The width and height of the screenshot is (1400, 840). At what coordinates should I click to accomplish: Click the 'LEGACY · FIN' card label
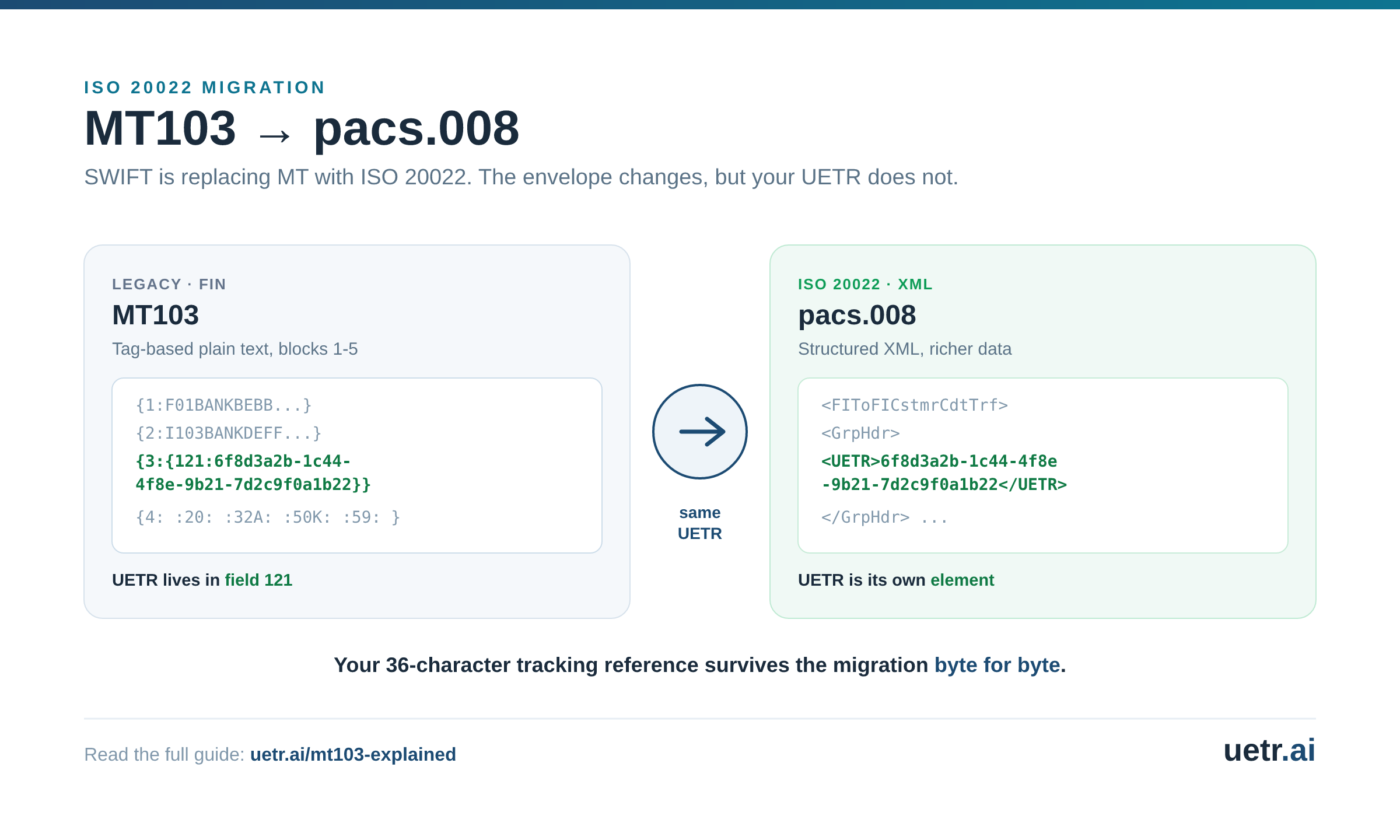(x=169, y=284)
